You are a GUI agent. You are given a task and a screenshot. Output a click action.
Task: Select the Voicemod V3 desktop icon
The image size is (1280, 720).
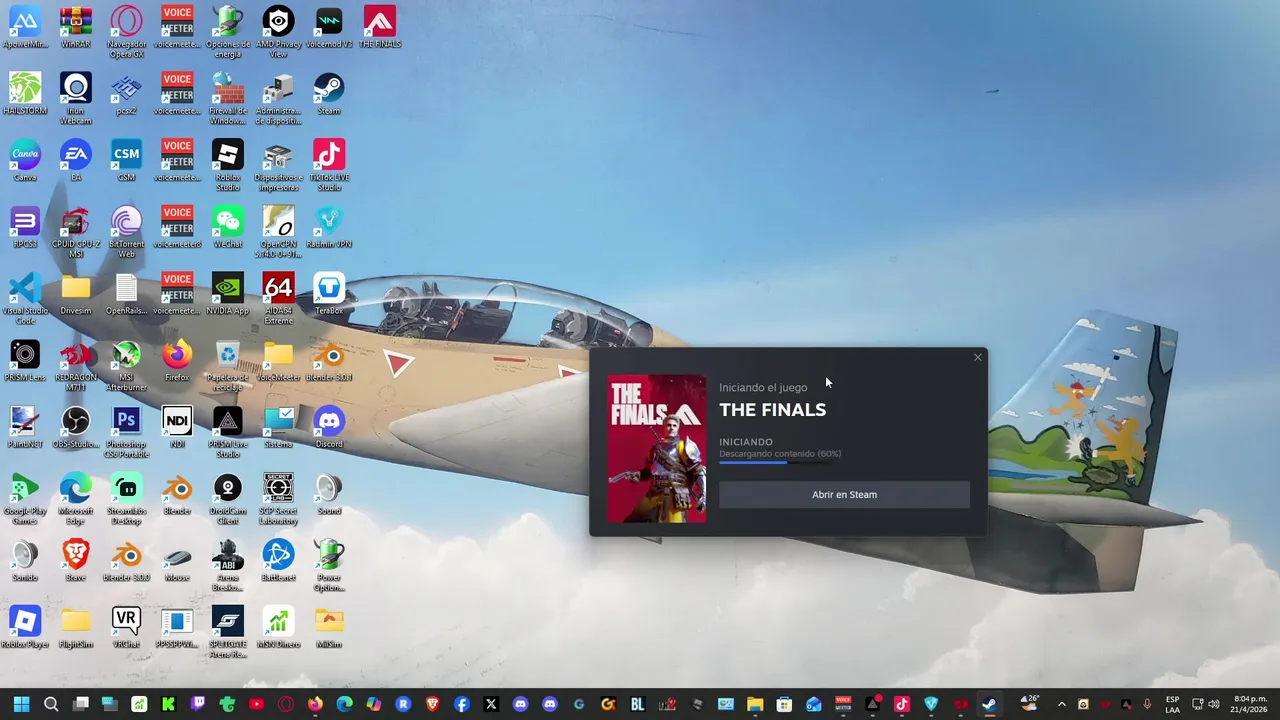click(329, 27)
